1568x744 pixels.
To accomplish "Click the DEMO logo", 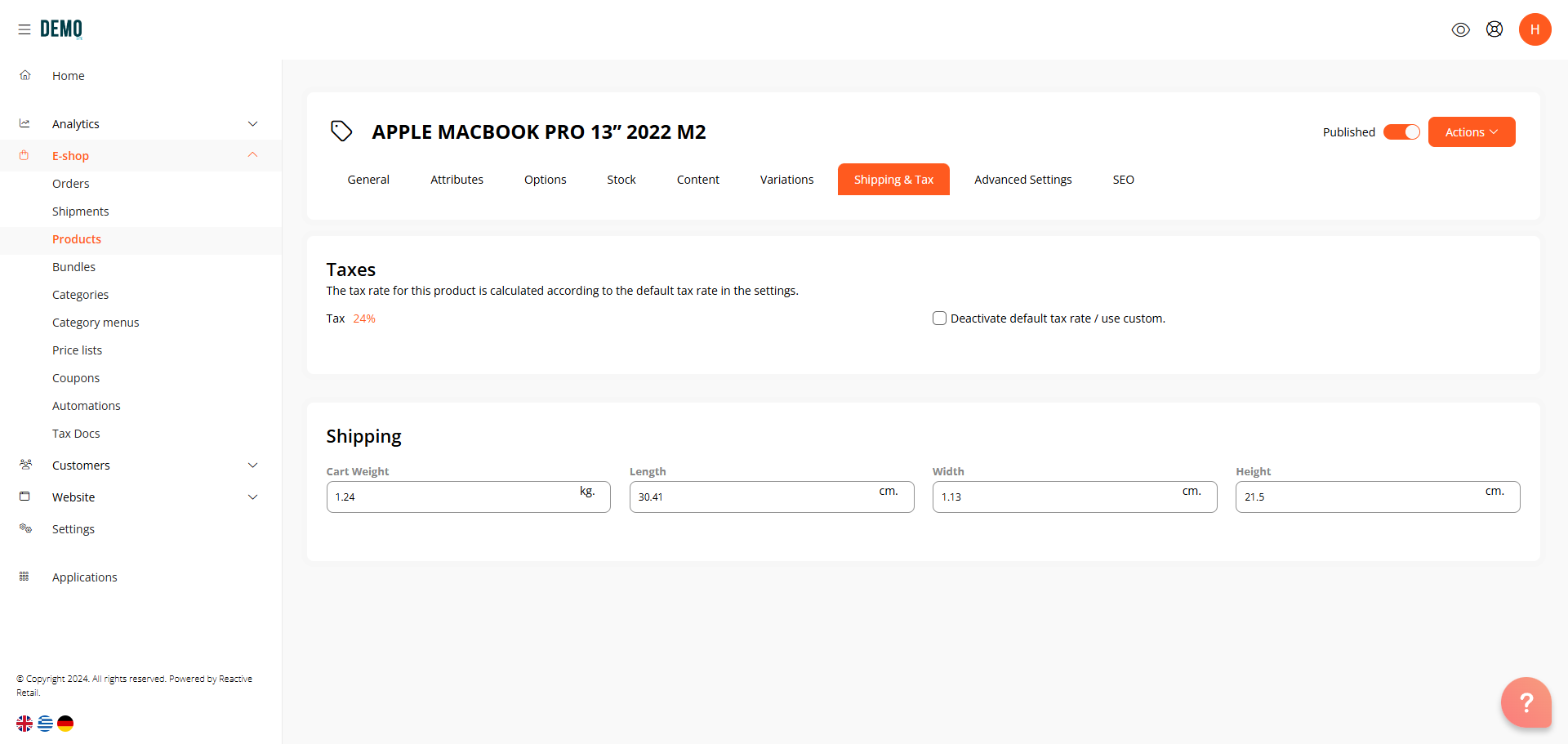I will 61,29.
